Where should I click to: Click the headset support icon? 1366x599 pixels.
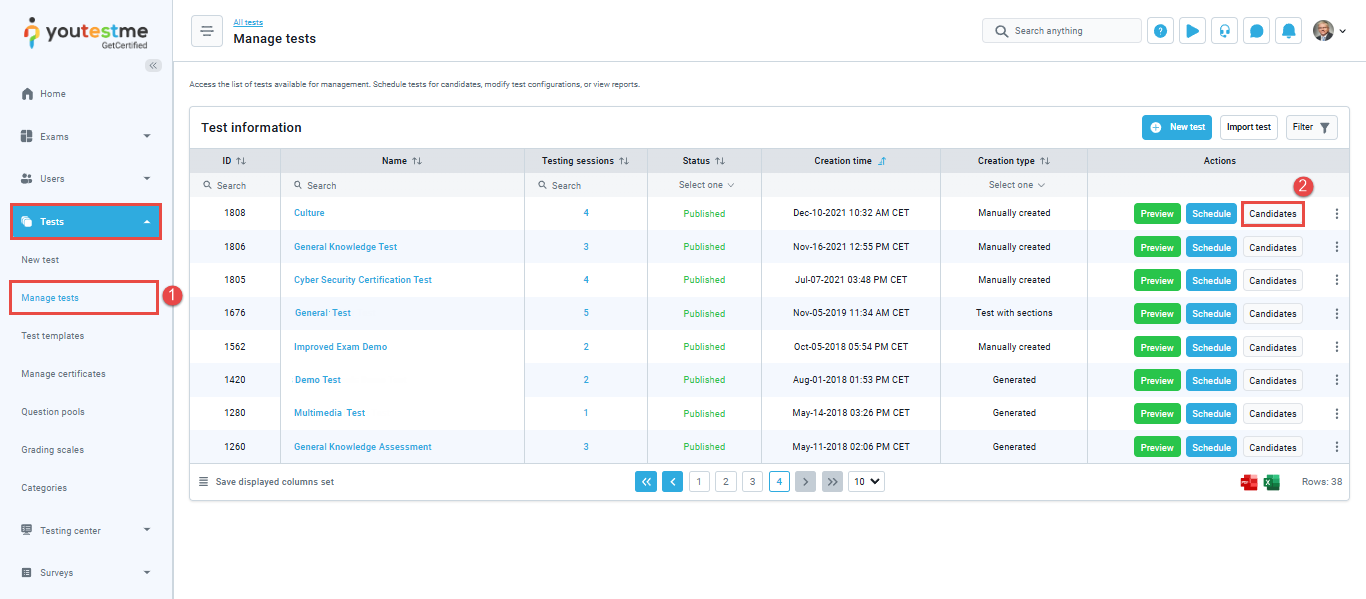[1224, 31]
